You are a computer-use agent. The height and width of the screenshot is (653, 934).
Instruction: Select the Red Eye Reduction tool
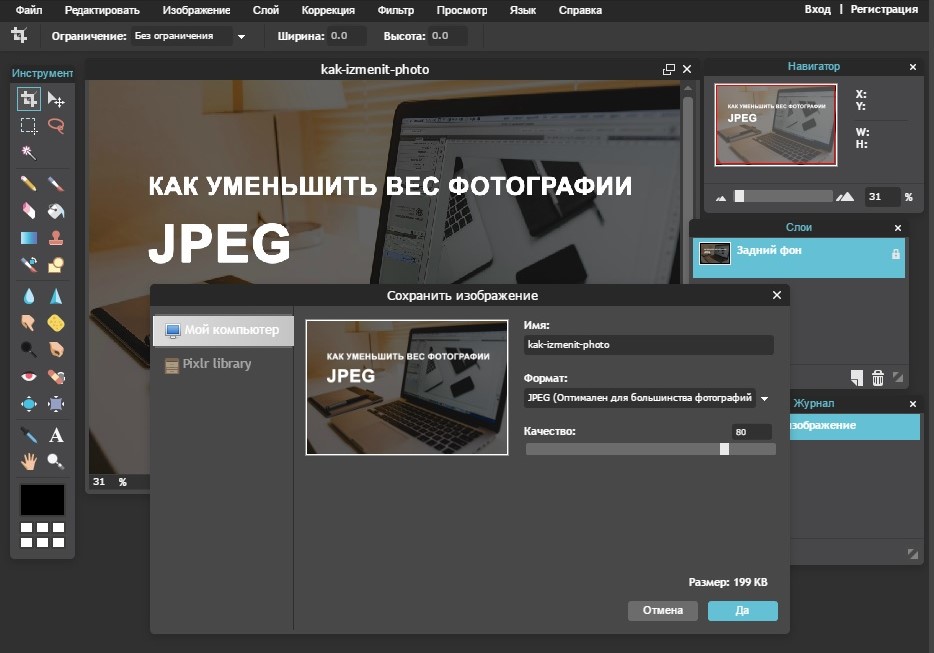[29, 377]
